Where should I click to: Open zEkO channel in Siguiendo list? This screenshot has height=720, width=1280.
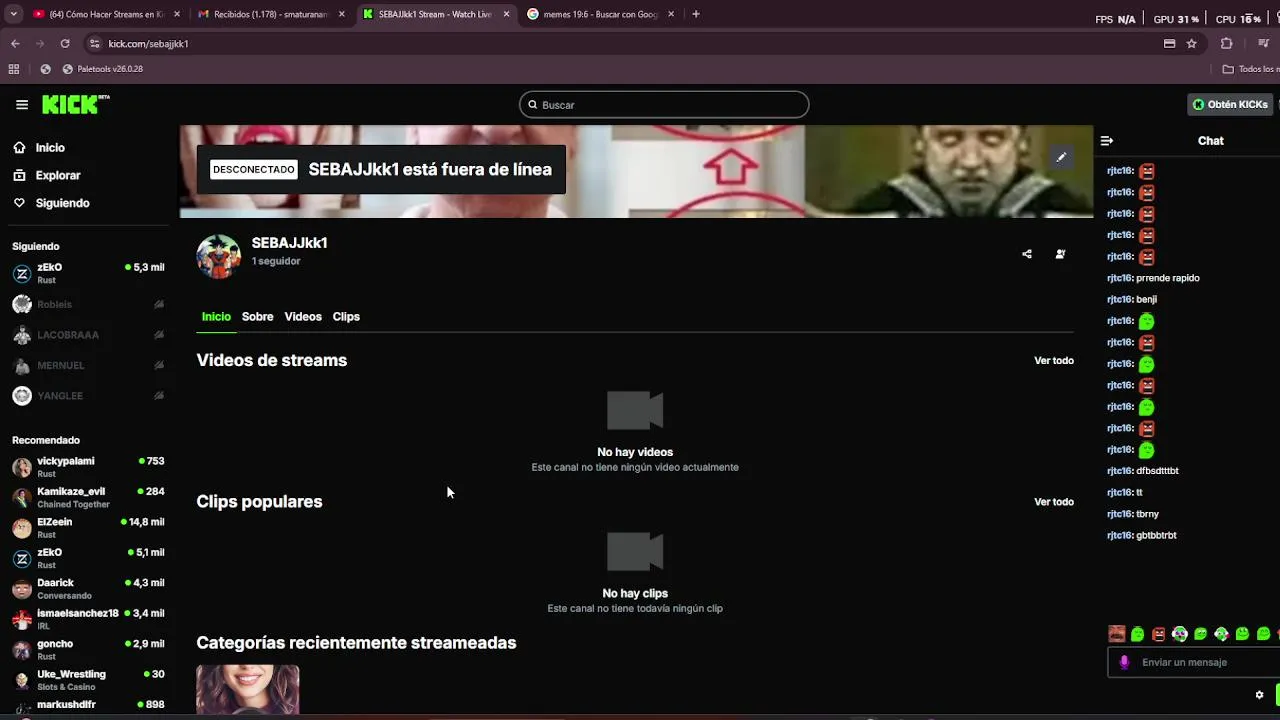coord(88,273)
